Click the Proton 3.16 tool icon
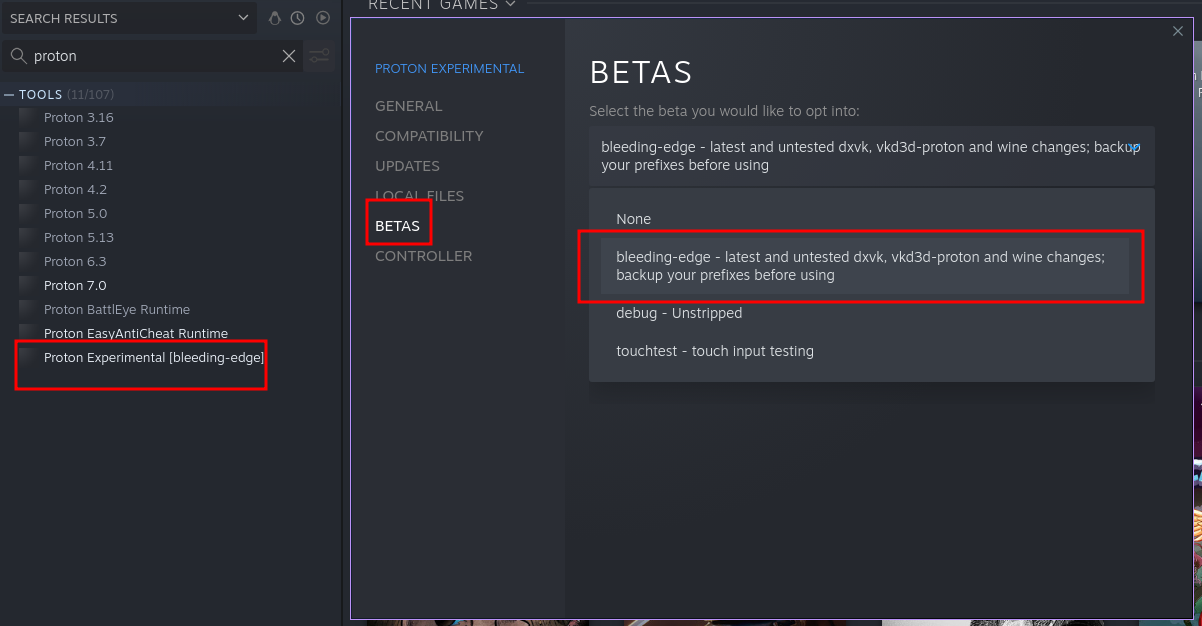 28,117
